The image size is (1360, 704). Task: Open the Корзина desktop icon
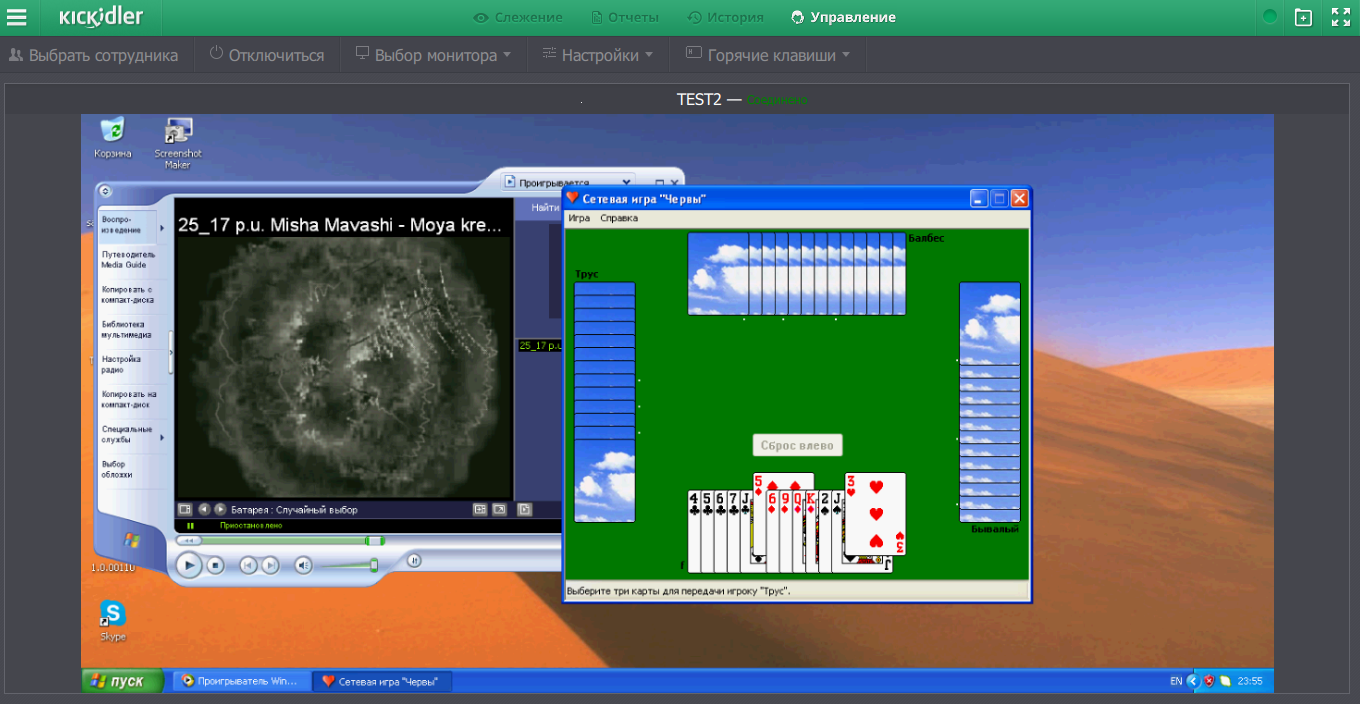[113, 138]
